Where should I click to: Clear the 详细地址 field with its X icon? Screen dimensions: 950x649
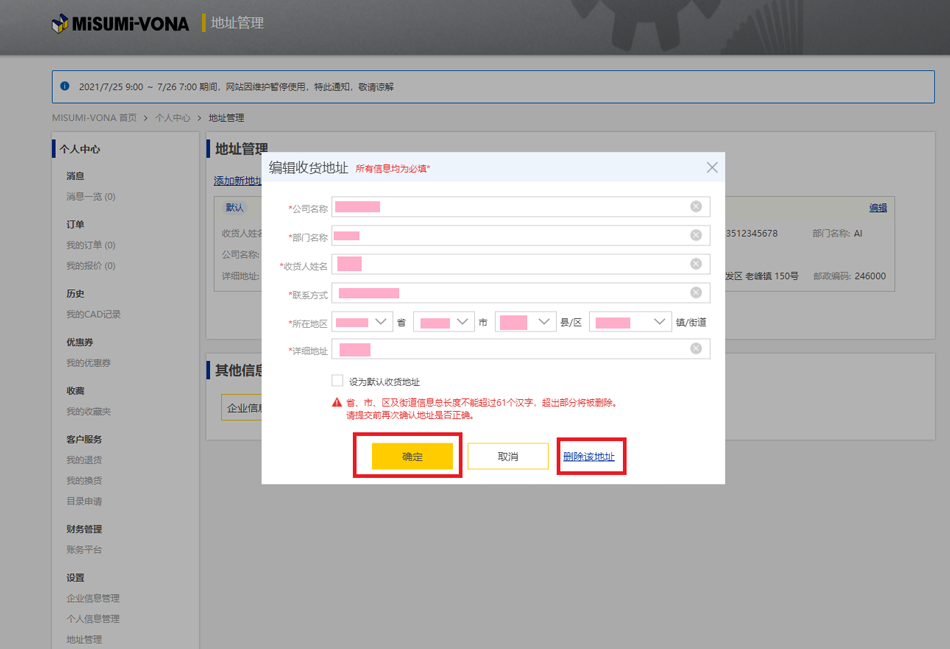pos(696,349)
